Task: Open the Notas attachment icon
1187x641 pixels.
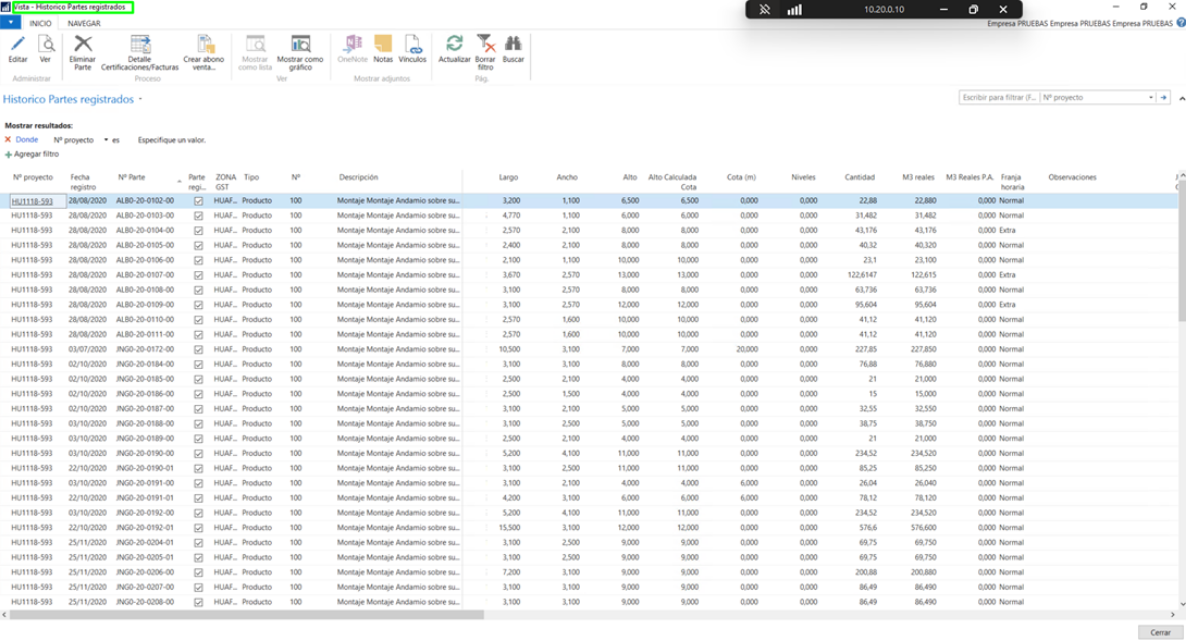Action: click(x=383, y=45)
